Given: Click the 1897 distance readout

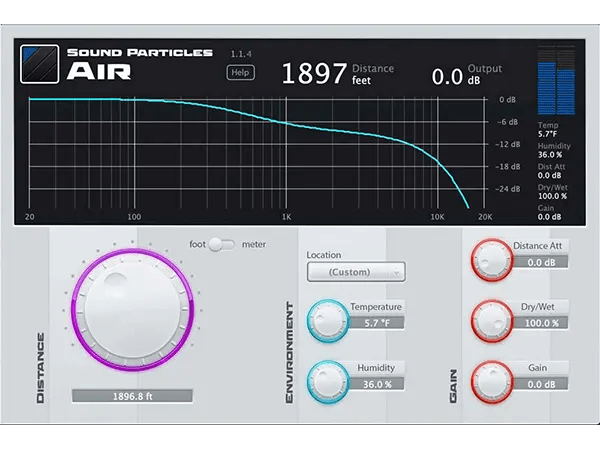Looking at the screenshot, I should click(x=314, y=73).
